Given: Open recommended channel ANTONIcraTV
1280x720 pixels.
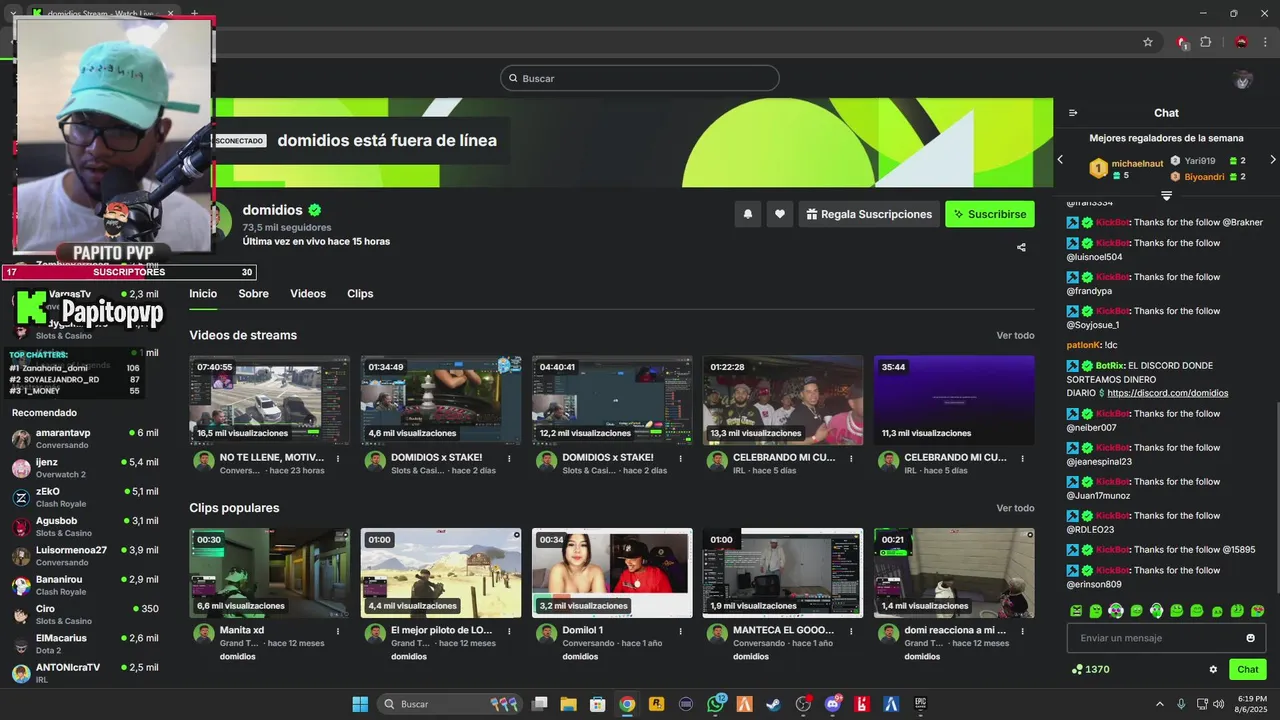Looking at the screenshot, I should (85, 673).
